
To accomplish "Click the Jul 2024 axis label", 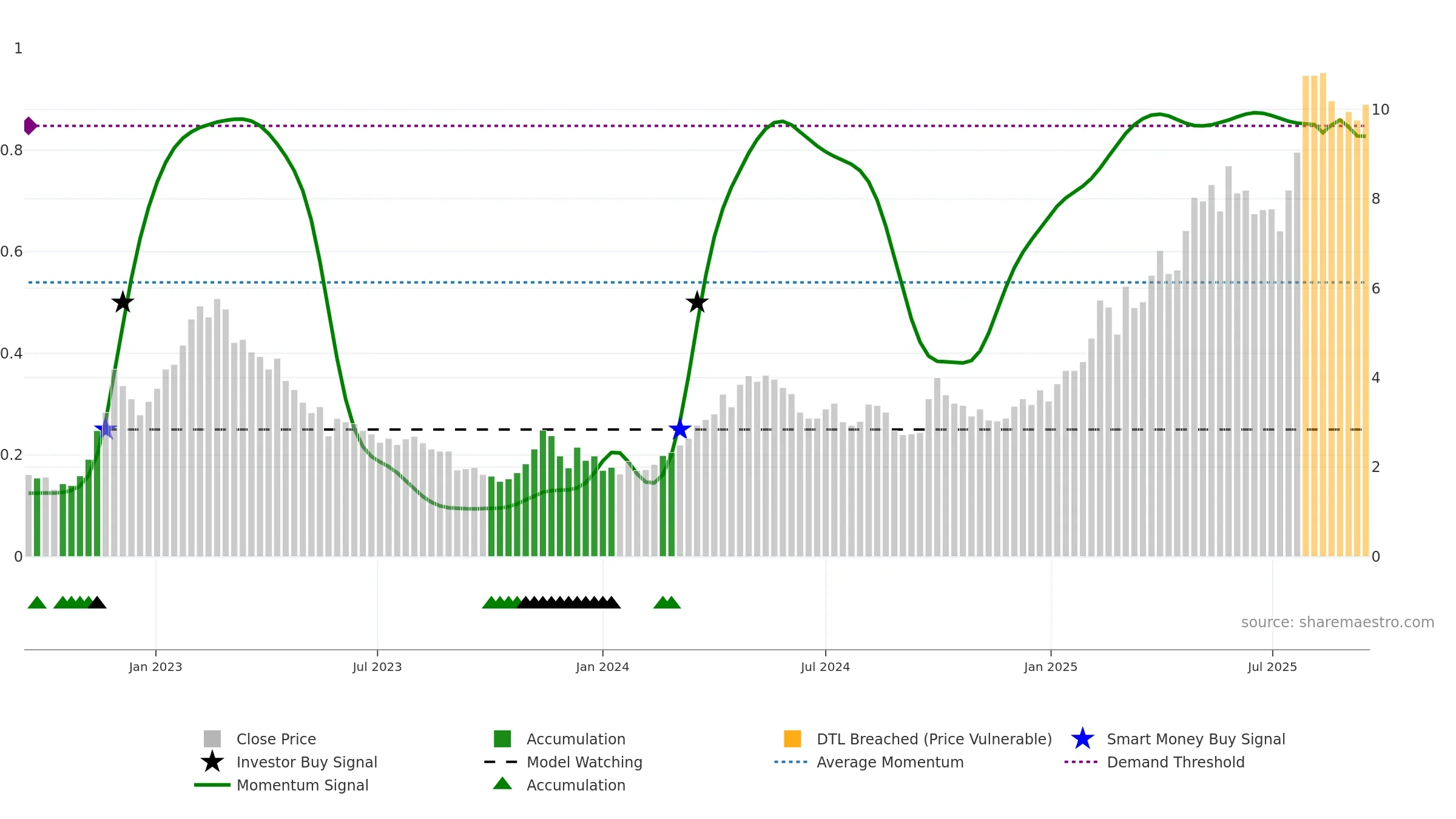I will click(x=825, y=667).
